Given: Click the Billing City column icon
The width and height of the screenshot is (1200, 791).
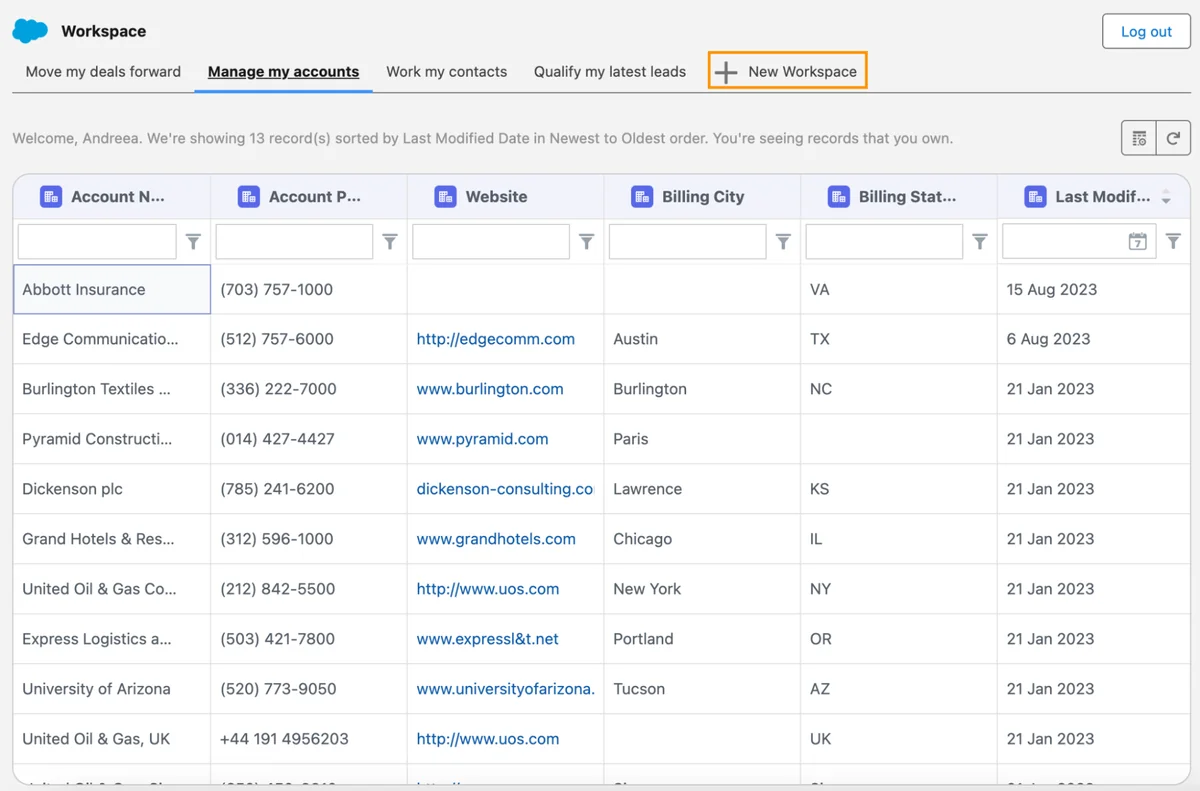Looking at the screenshot, I should tap(643, 197).
